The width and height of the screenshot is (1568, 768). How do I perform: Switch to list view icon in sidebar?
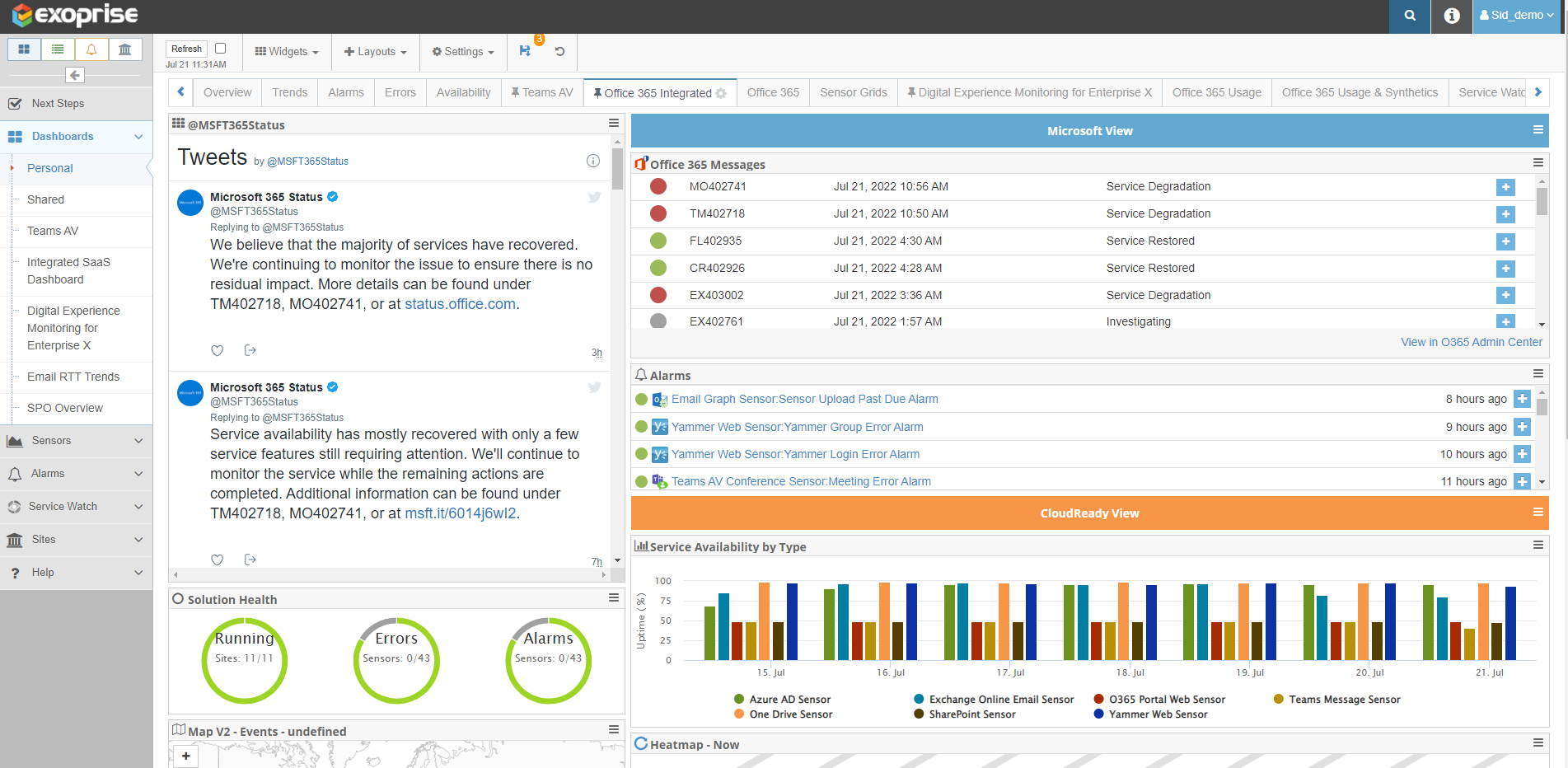(58, 49)
